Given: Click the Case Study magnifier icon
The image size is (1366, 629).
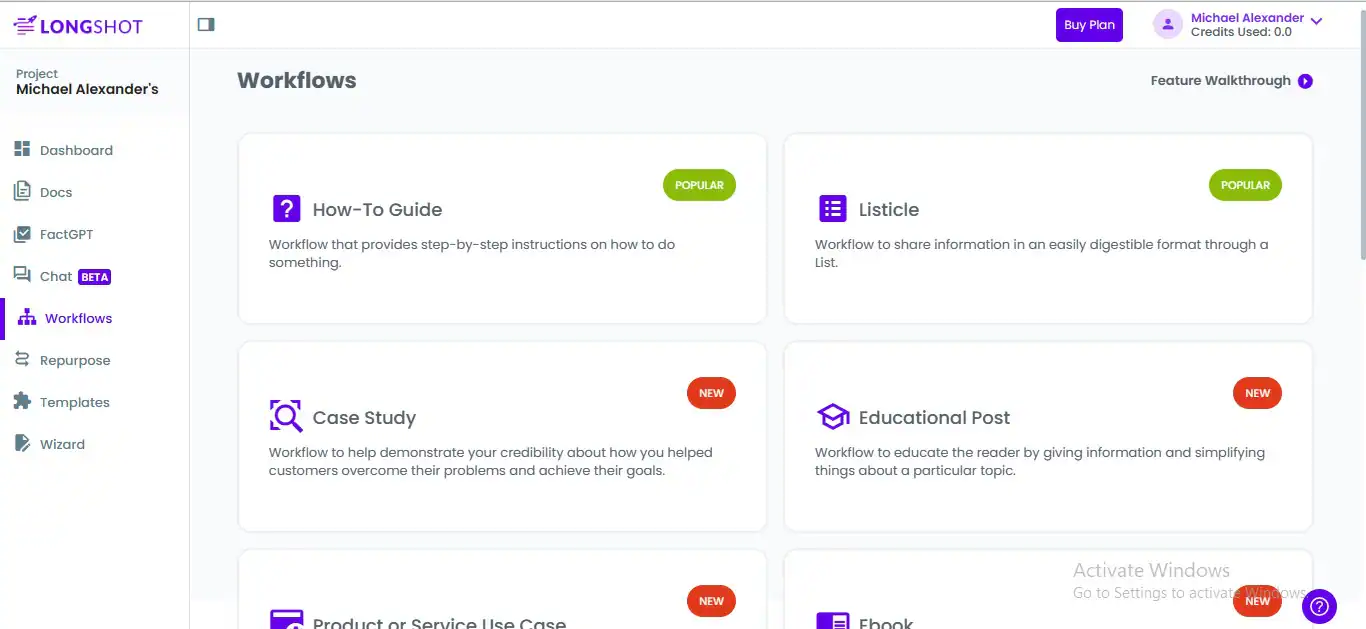Looking at the screenshot, I should coord(286,416).
